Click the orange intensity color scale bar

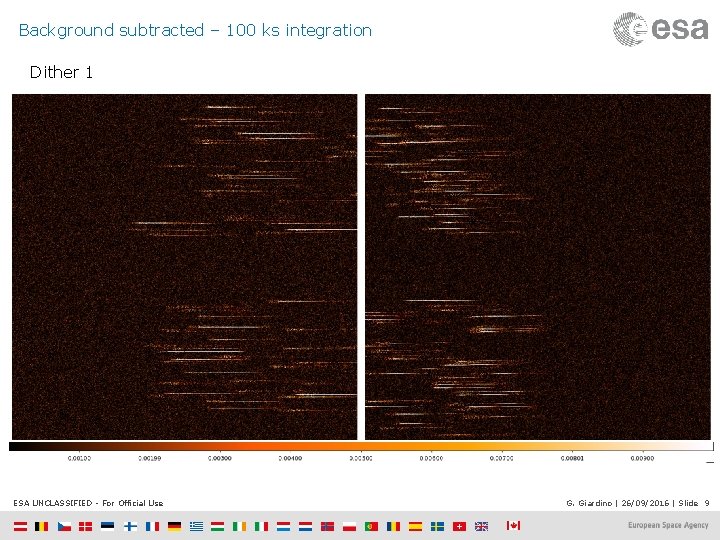pos(361,446)
